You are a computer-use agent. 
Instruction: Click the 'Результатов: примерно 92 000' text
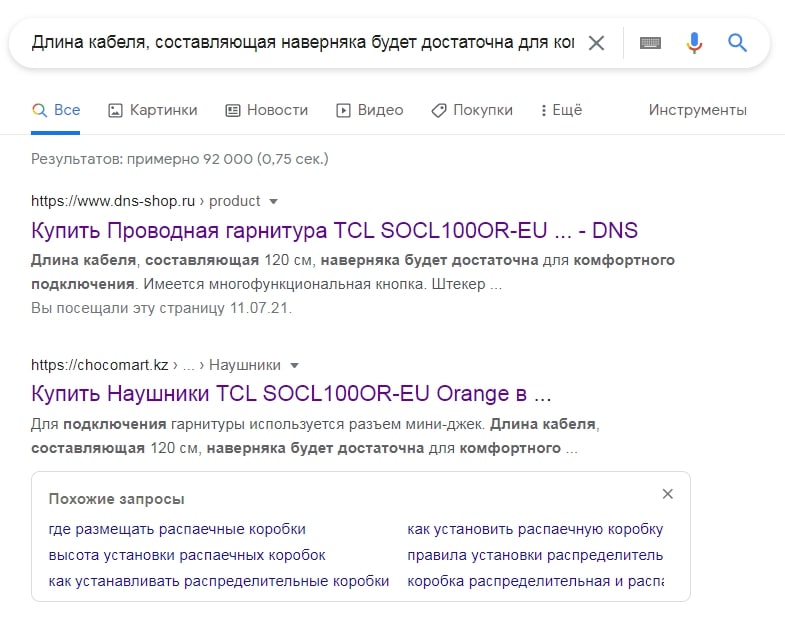(x=180, y=159)
